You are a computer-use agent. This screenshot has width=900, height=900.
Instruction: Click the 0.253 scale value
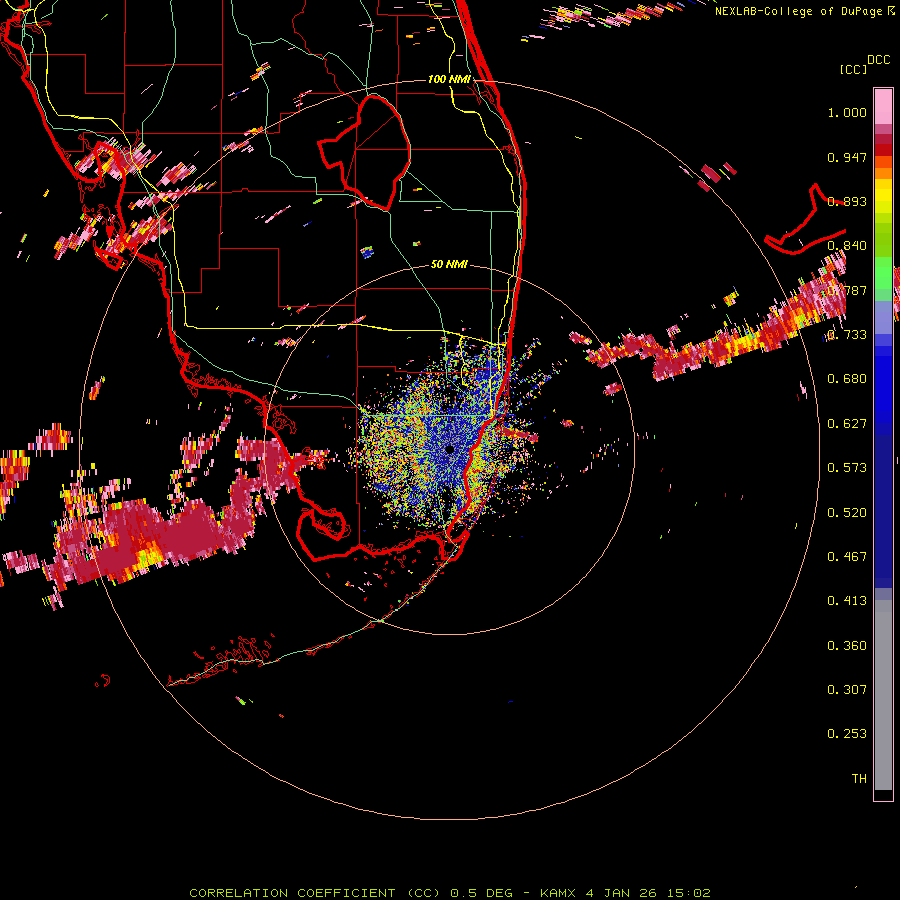click(x=847, y=734)
